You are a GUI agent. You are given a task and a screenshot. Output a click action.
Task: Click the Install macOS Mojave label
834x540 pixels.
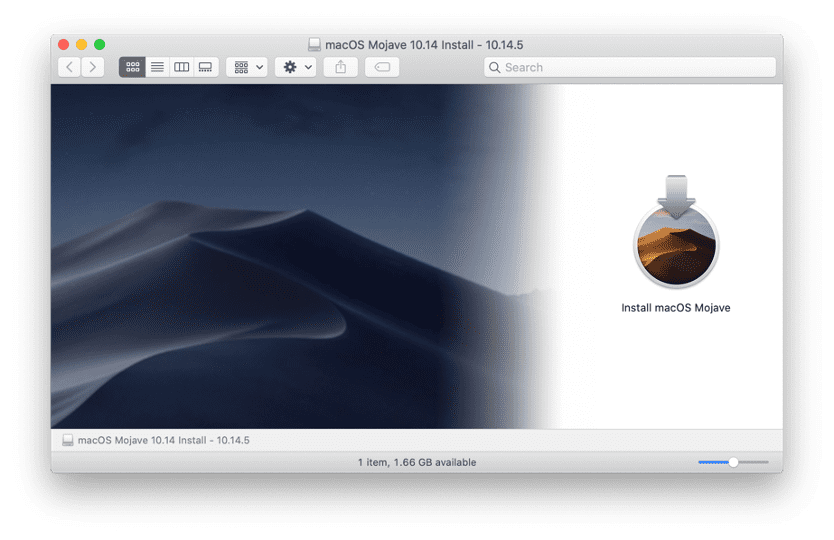(x=676, y=308)
